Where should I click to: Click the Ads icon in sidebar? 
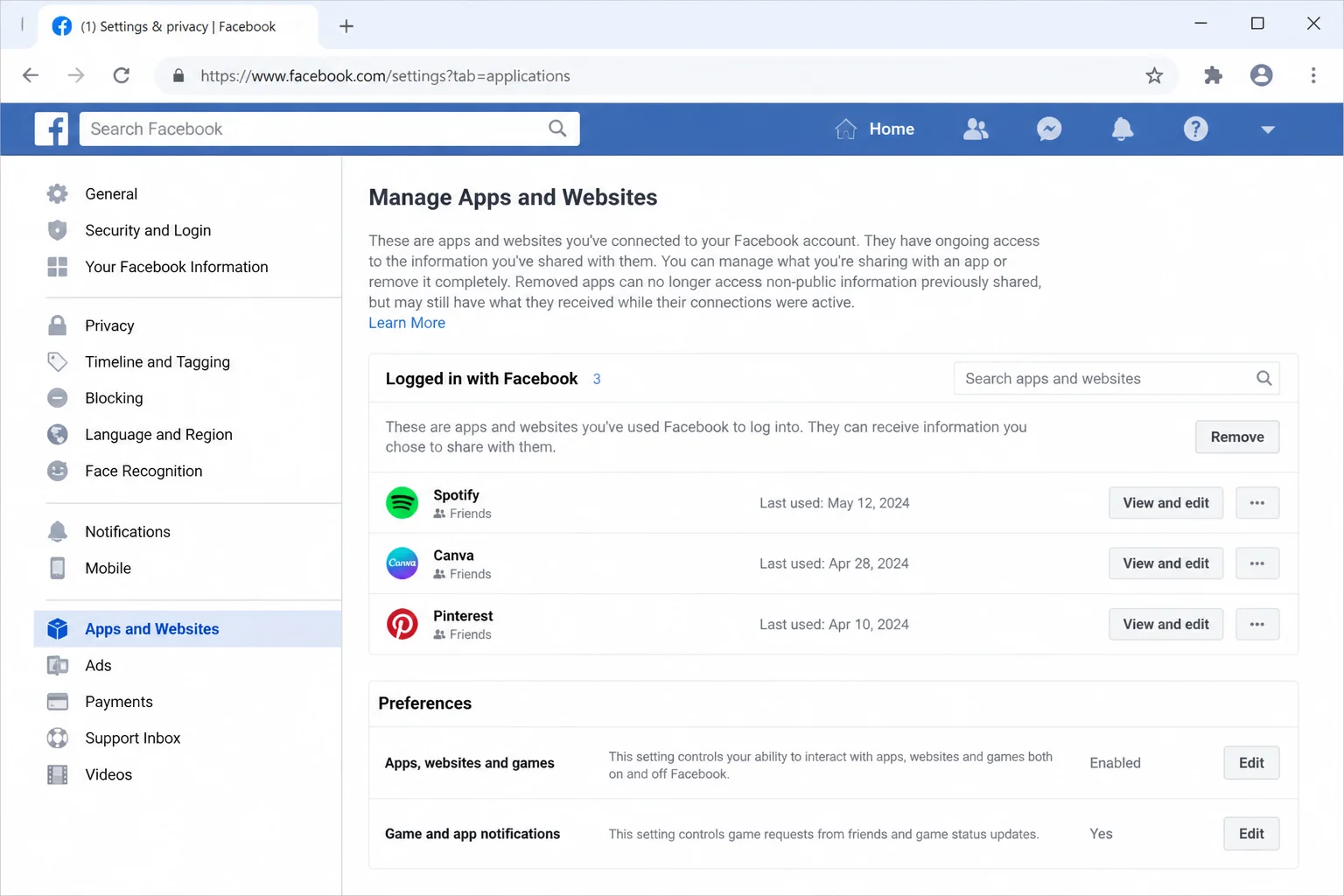coord(58,665)
